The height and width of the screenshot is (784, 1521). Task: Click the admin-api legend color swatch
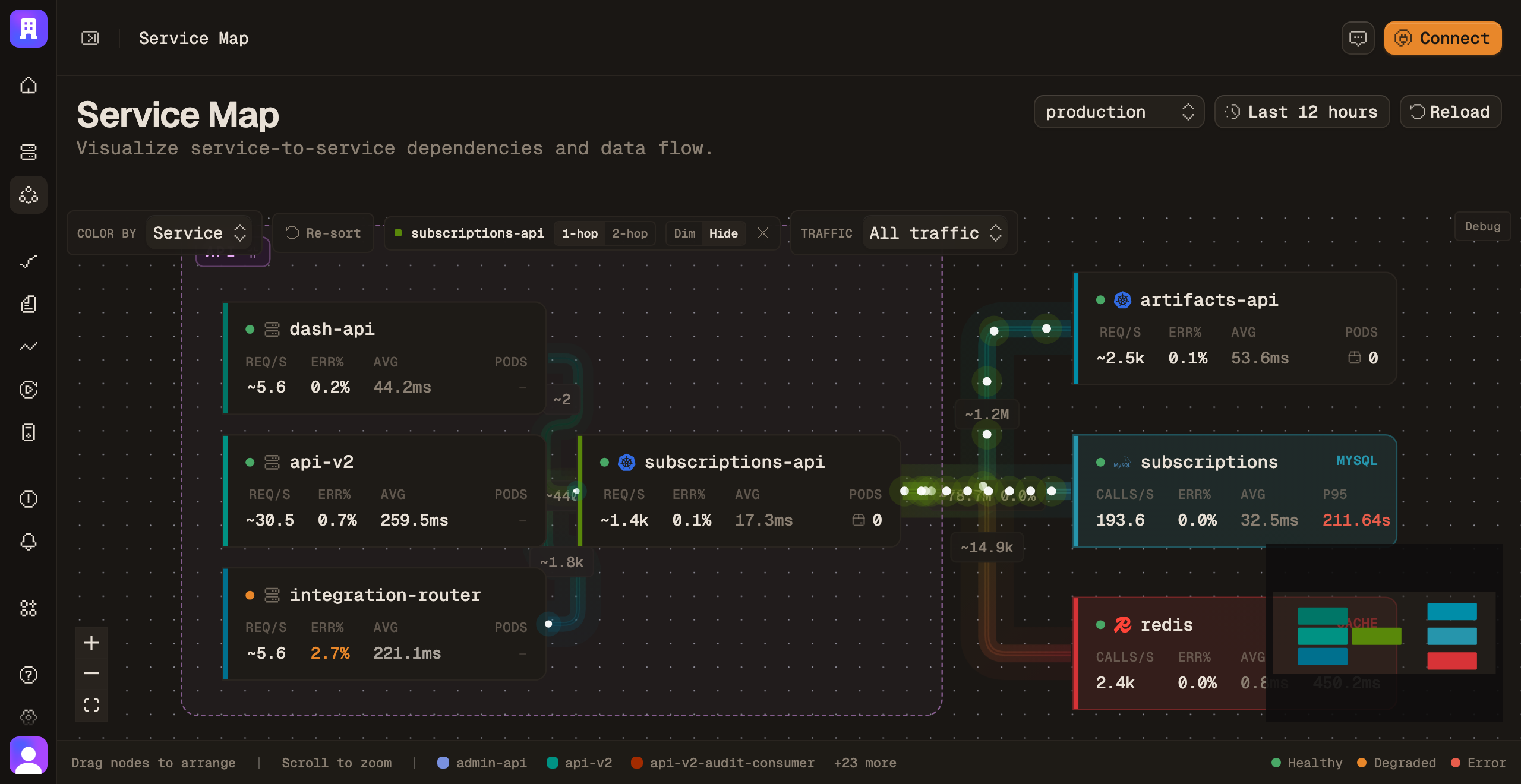(x=443, y=763)
